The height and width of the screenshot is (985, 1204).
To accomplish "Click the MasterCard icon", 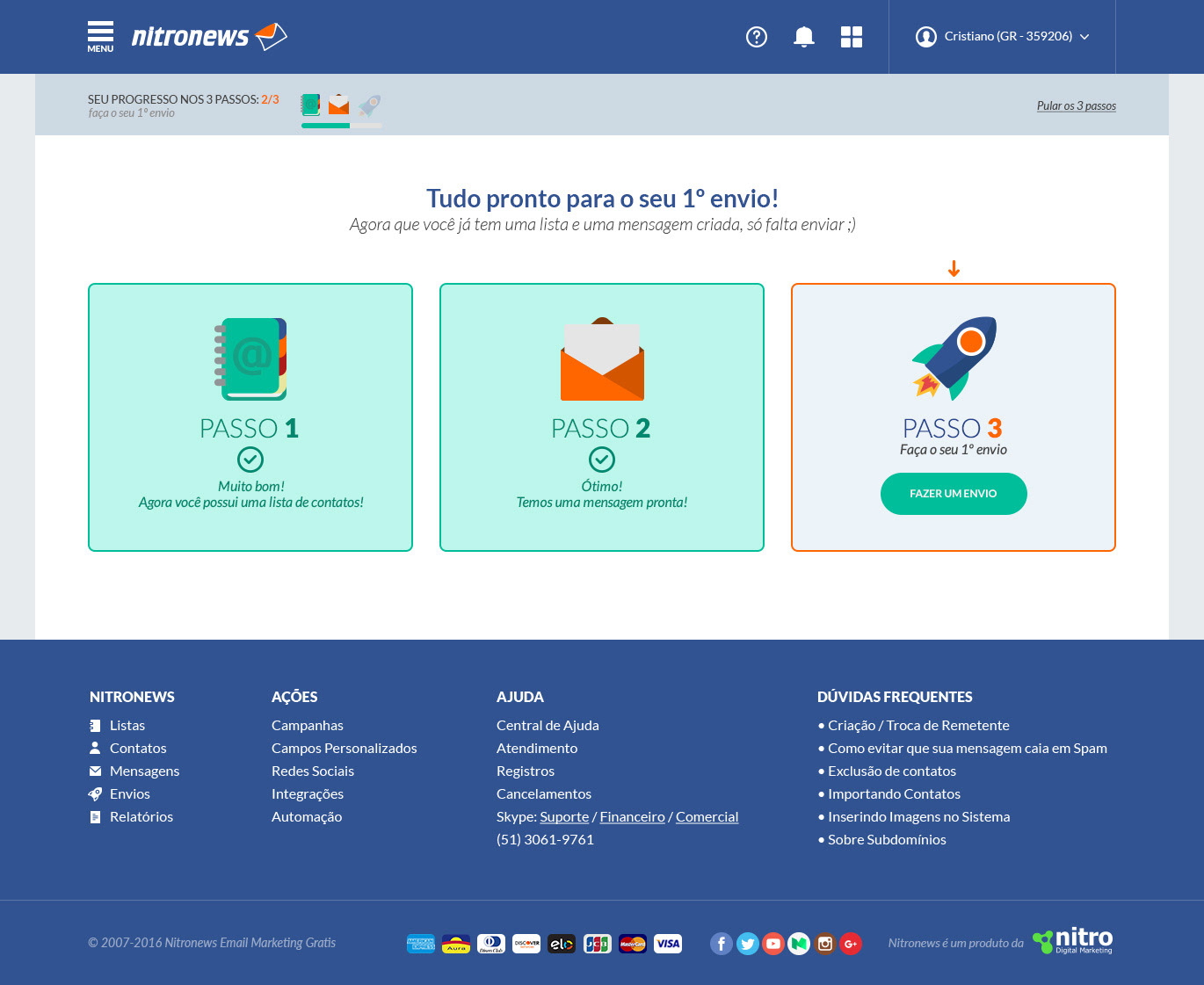I will 633,944.
